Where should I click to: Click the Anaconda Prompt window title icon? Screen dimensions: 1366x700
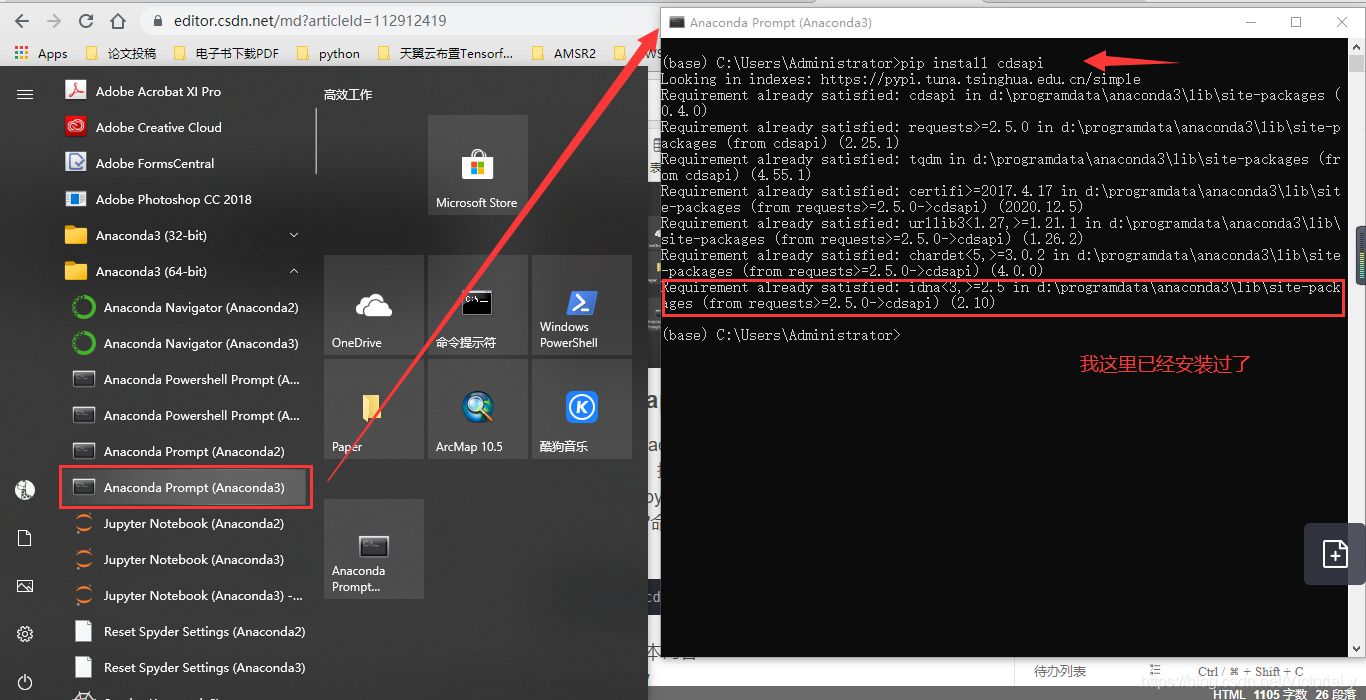[x=677, y=22]
